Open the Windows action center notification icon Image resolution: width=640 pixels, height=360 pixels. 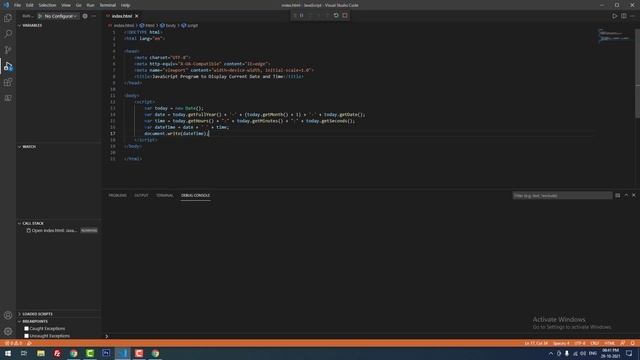click(x=629, y=353)
